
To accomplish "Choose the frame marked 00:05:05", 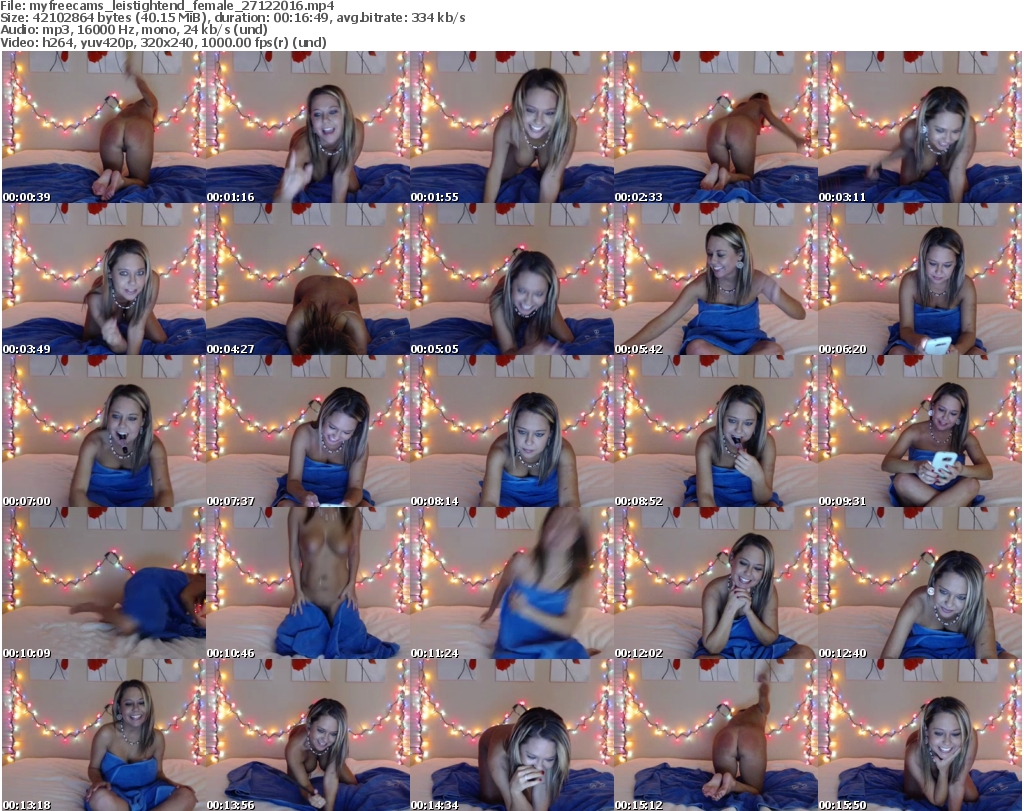I will (x=511, y=279).
